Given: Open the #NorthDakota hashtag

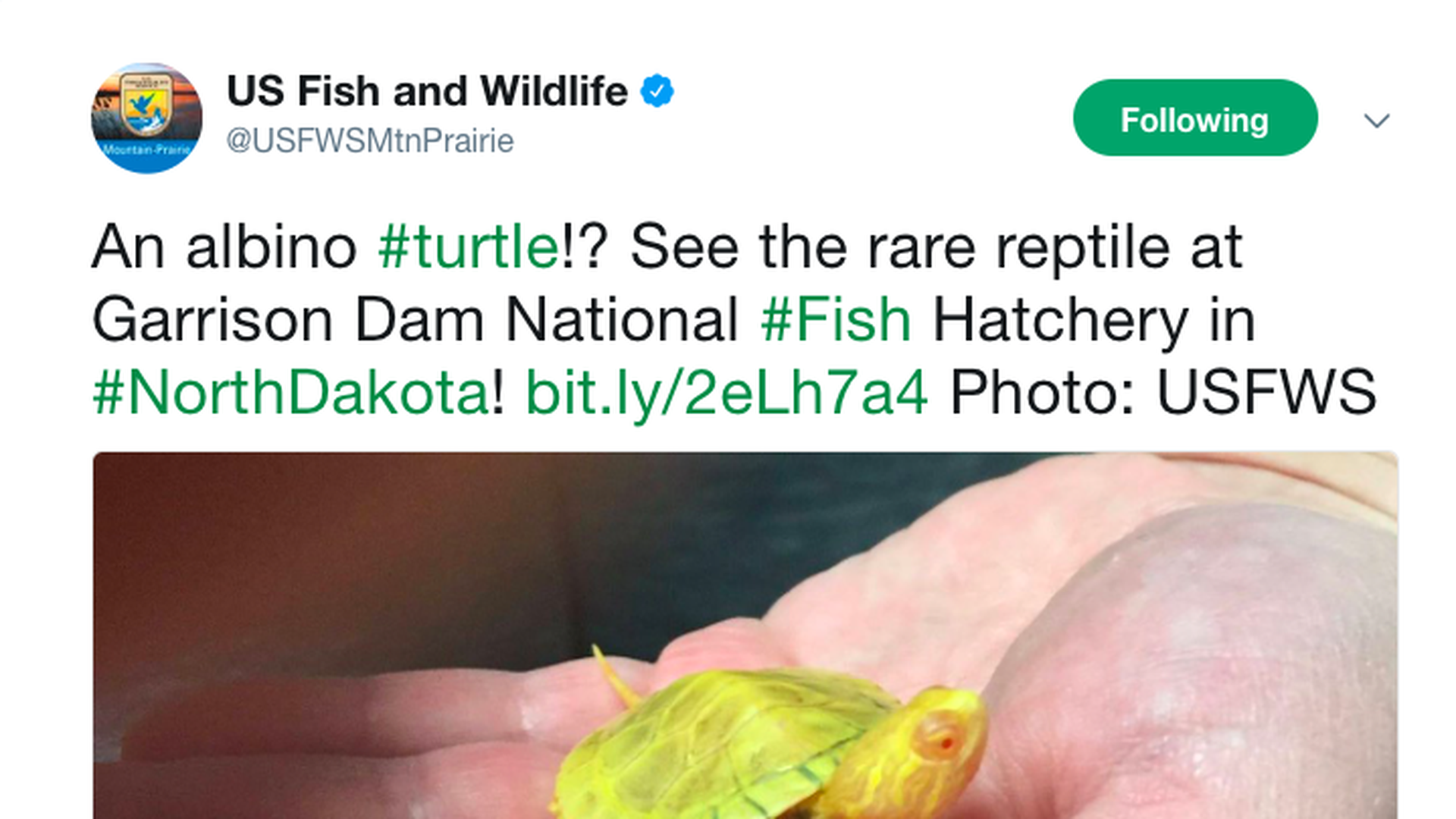Looking at the screenshot, I should [290, 392].
